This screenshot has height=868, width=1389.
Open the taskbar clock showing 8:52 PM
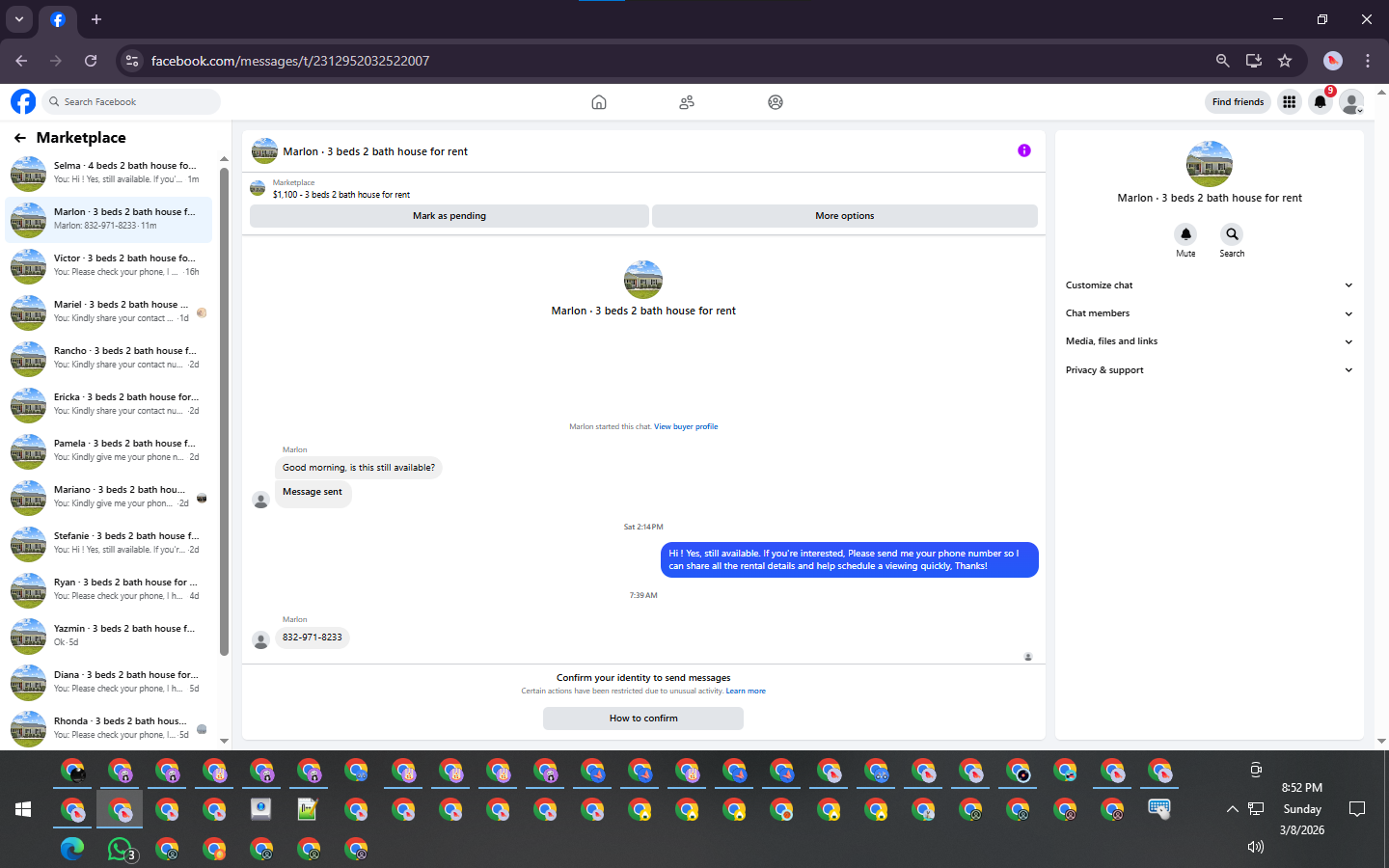1302,809
